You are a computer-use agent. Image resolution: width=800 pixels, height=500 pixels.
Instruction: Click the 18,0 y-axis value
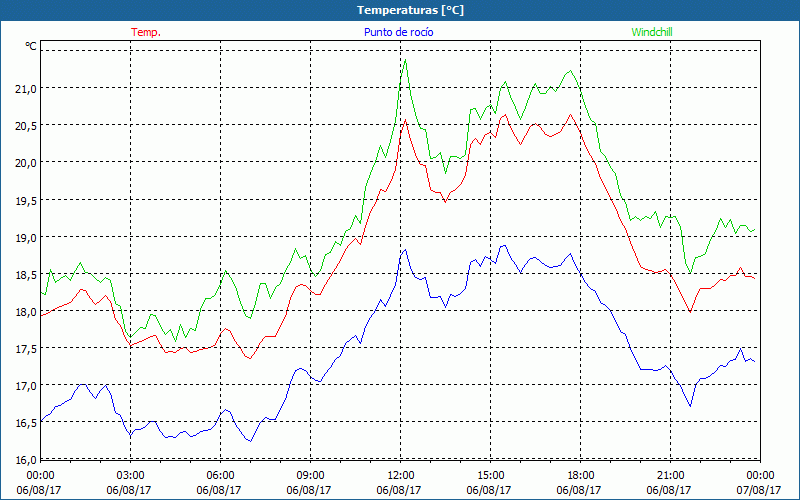26,312
